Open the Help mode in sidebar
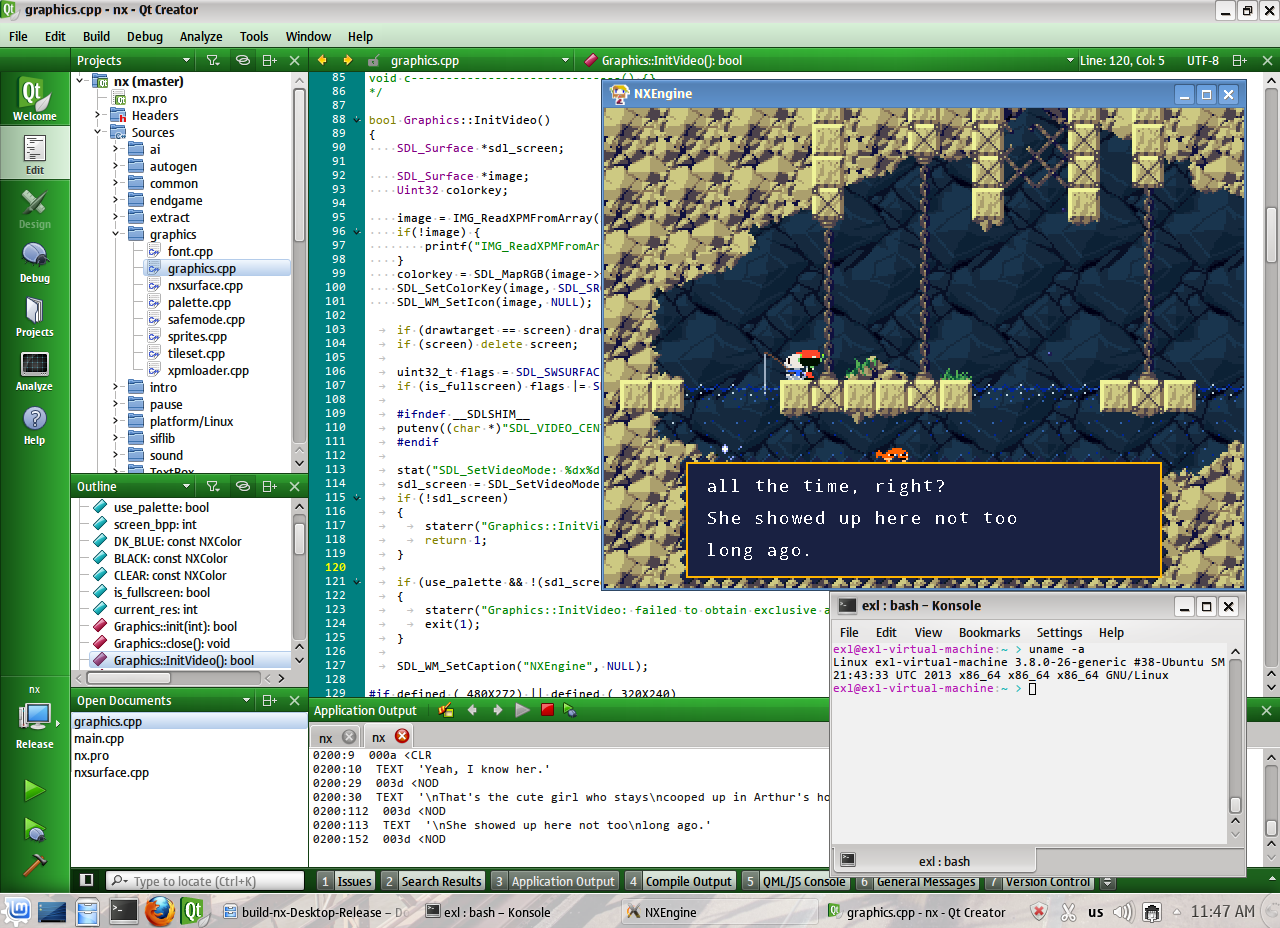This screenshot has width=1280, height=928. pos(35,425)
